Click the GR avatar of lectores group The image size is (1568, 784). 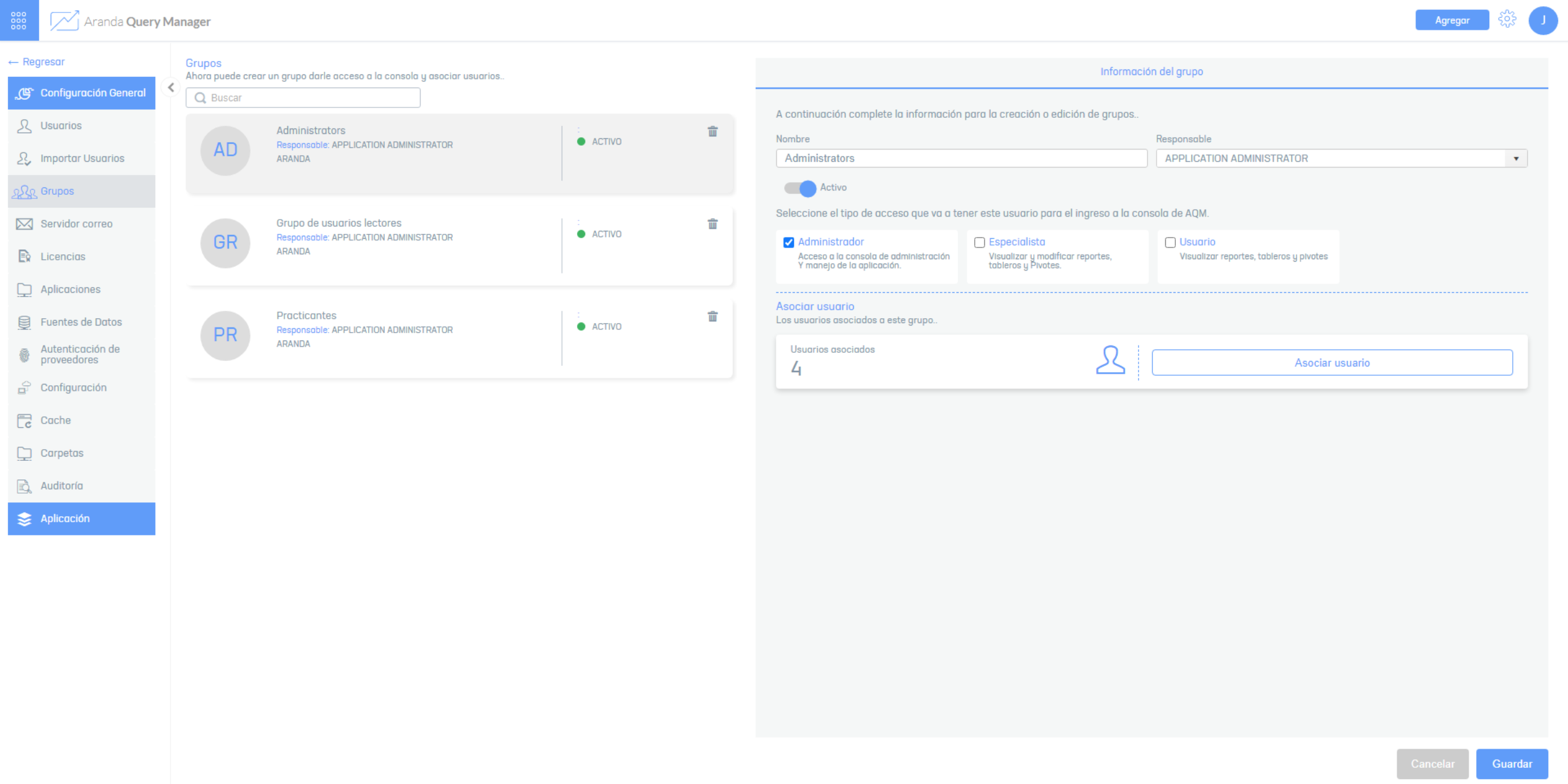225,243
